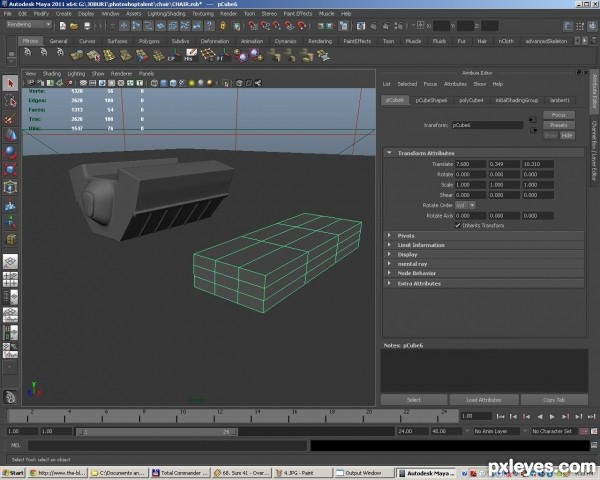The image size is (600, 480).
Task: Activate the Select tool arrow in the toolbox
Action: click(x=10, y=83)
